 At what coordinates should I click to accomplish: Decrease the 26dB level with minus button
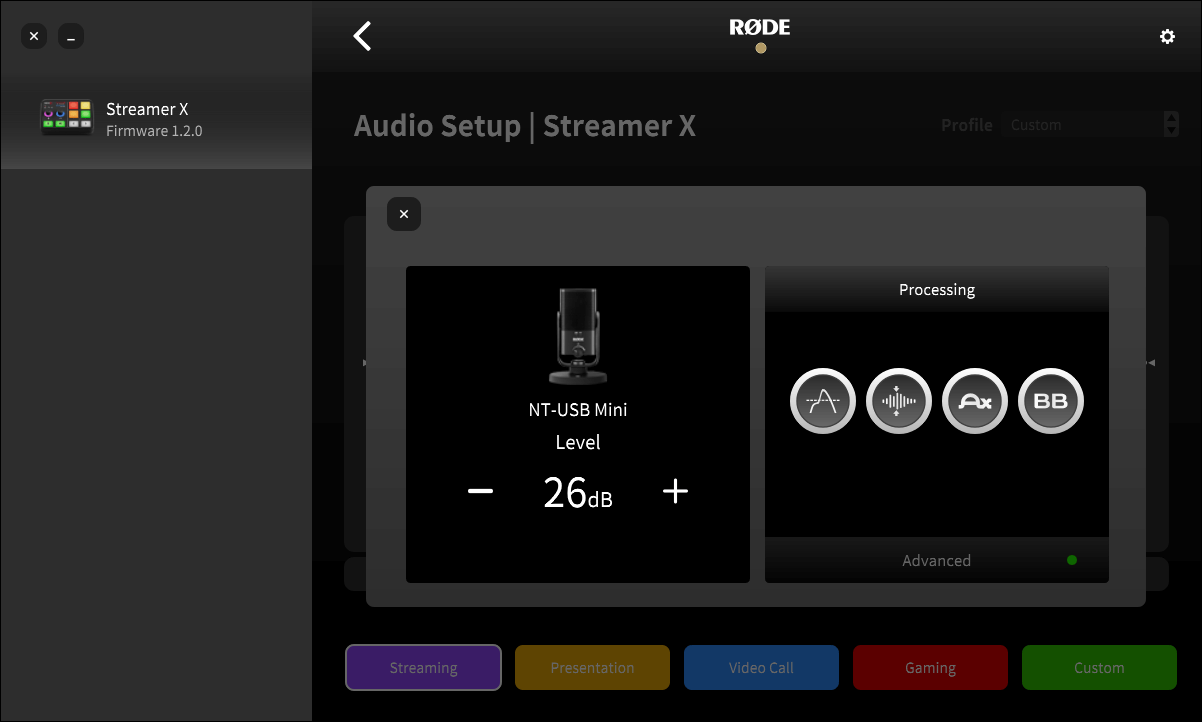coord(480,491)
